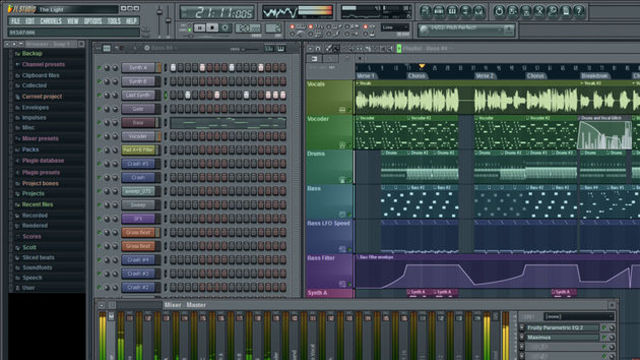The height and width of the screenshot is (360, 640).
Task: Click the one-click audio recording icon
Action: pyautogui.click(x=539, y=11)
